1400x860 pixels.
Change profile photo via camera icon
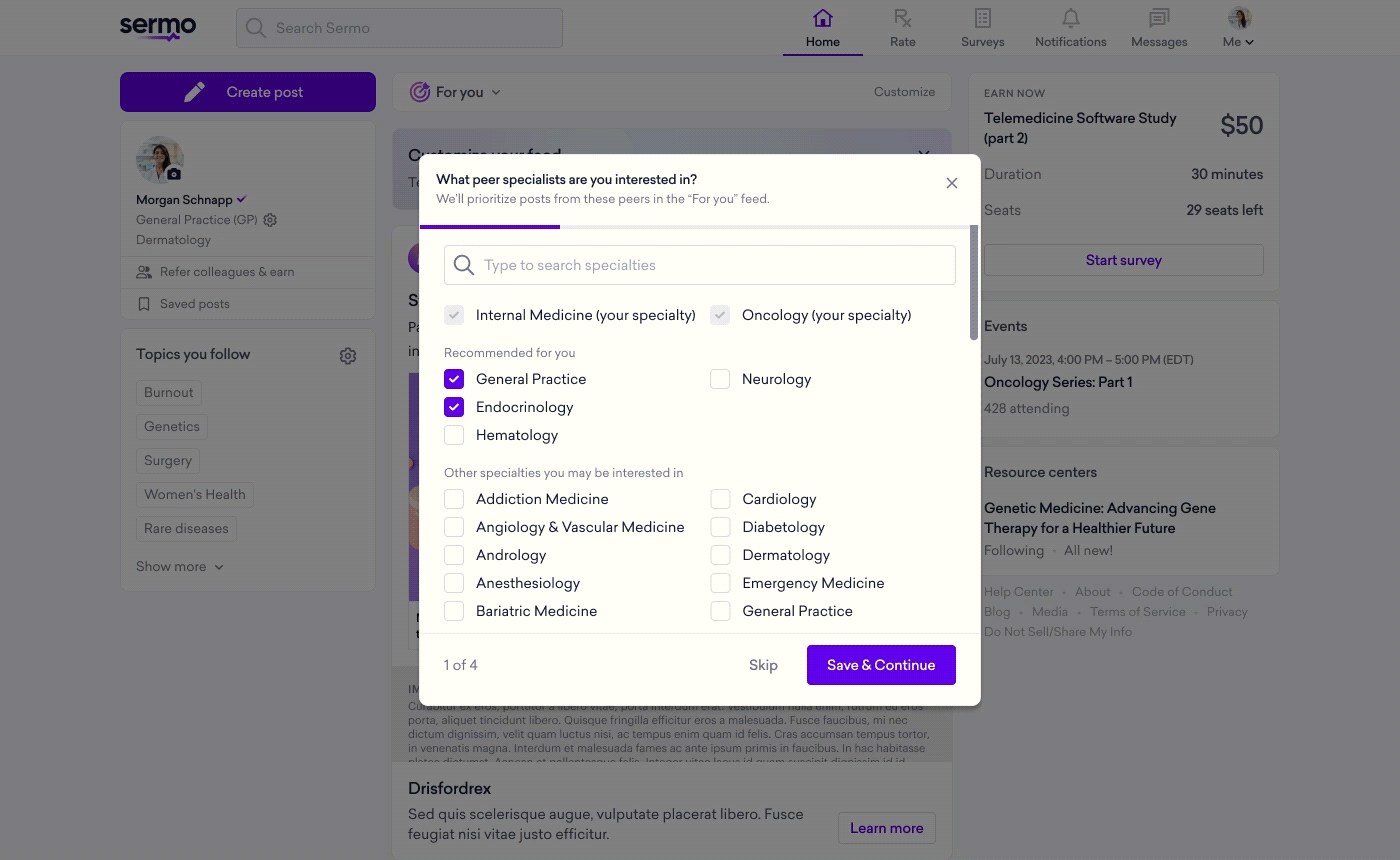click(x=174, y=174)
